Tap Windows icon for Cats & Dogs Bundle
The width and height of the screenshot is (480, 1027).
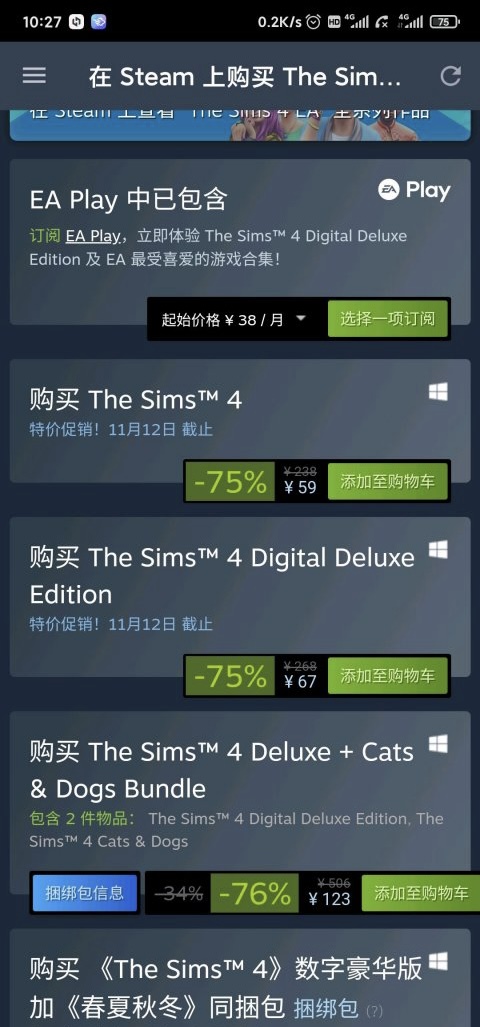(x=438, y=744)
